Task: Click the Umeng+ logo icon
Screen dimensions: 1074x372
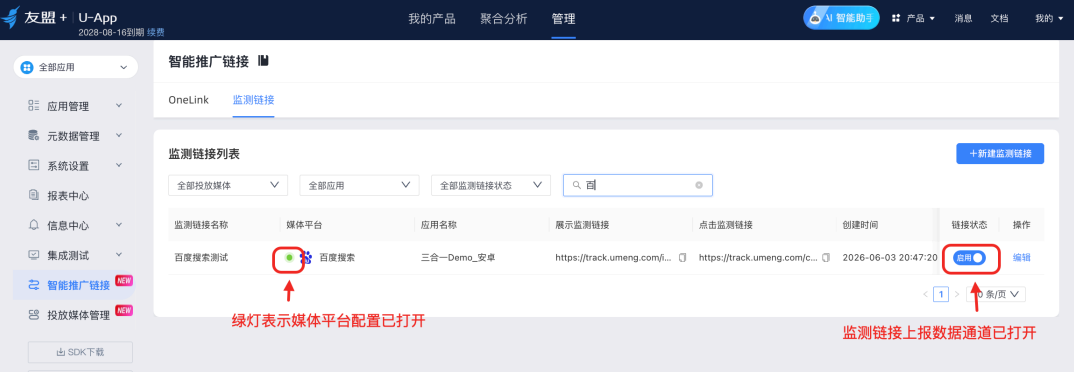Action: point(11,18)
